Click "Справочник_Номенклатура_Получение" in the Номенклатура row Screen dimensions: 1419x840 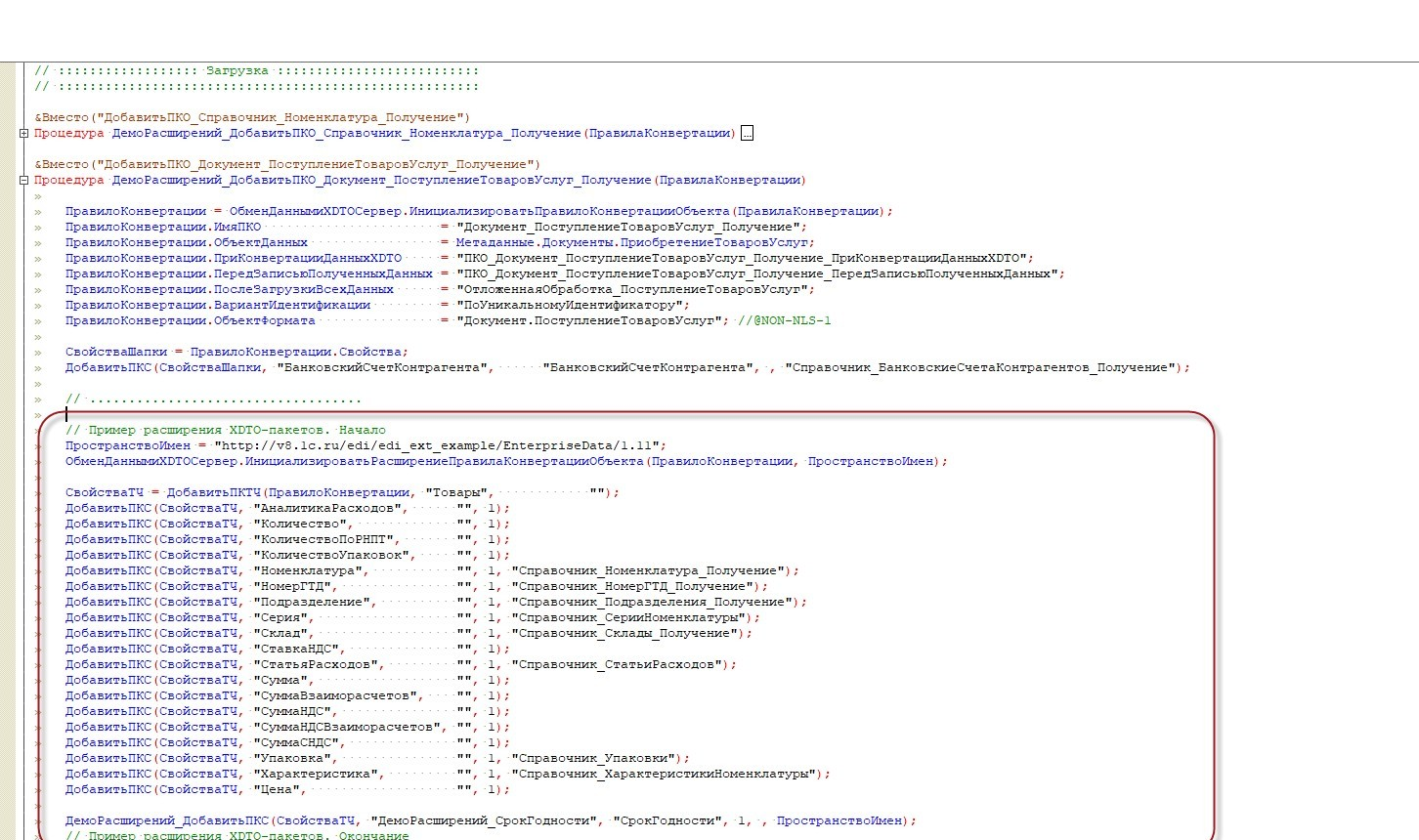point(649,570)
